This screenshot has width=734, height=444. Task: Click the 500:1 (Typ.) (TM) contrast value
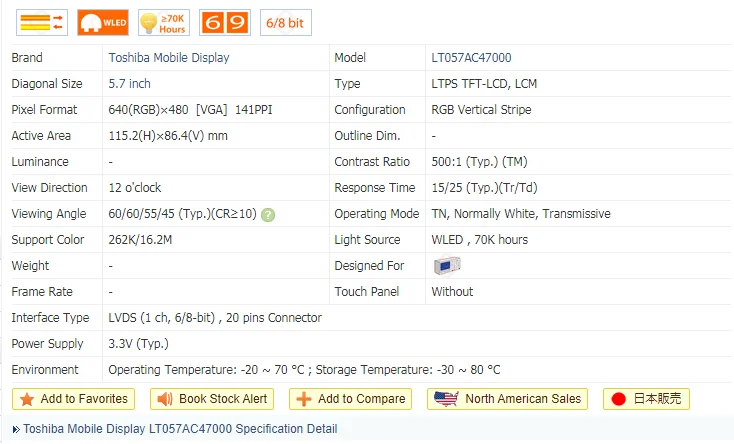click(479, 162)
